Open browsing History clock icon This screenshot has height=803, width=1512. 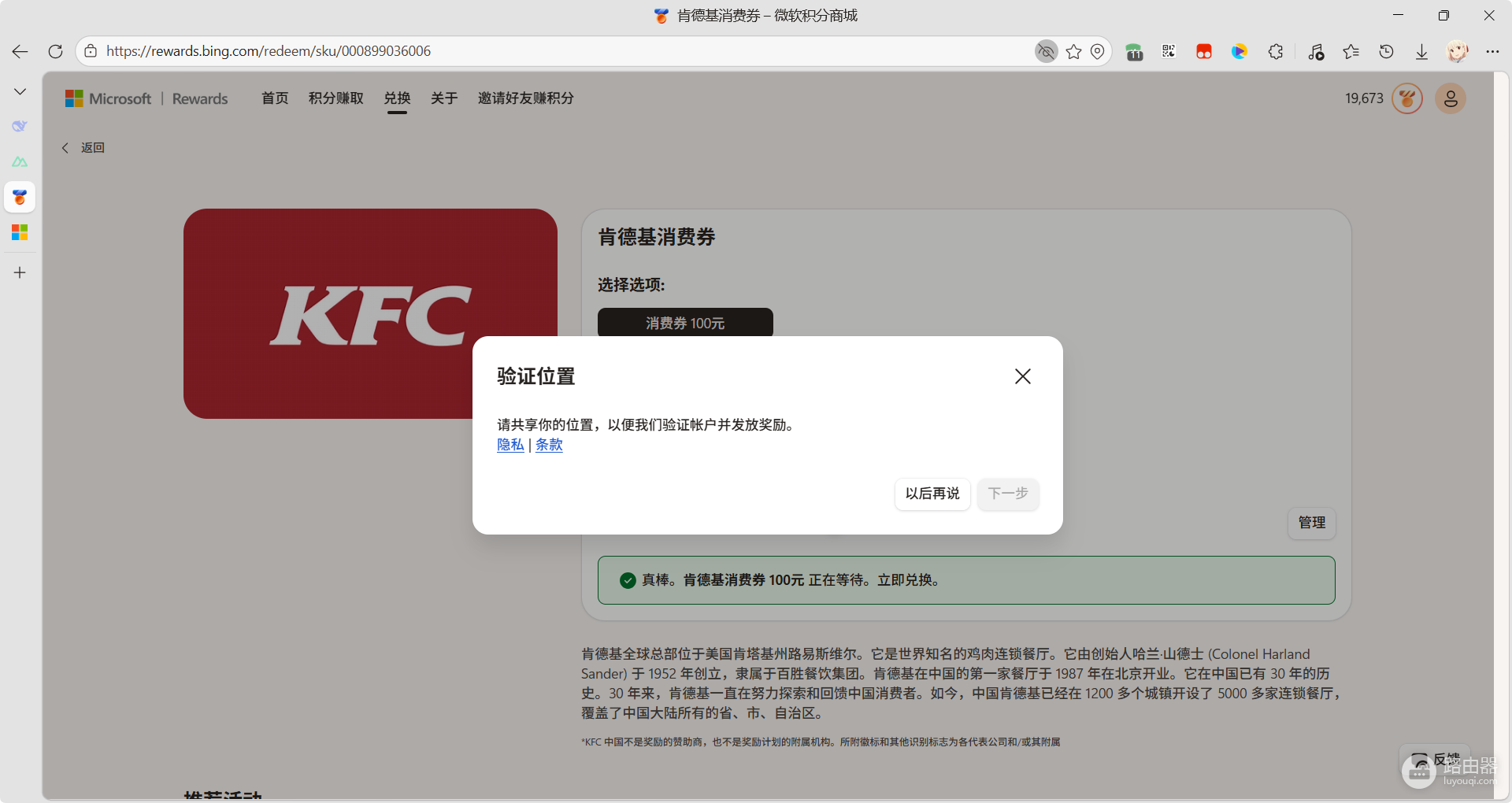(1387, 51)
